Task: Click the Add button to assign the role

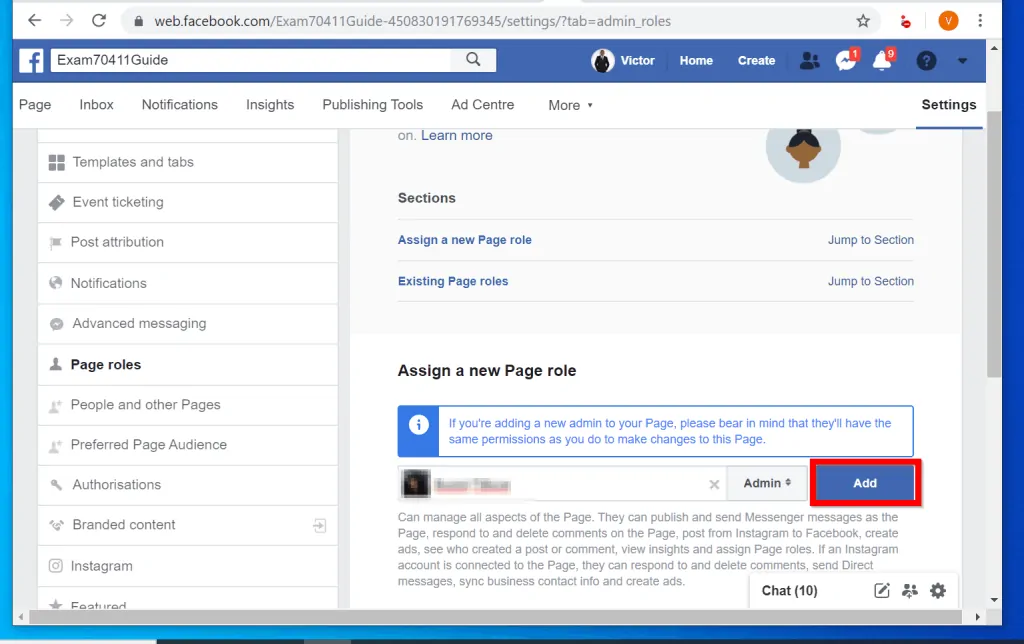Action: (x=864, y=482)
